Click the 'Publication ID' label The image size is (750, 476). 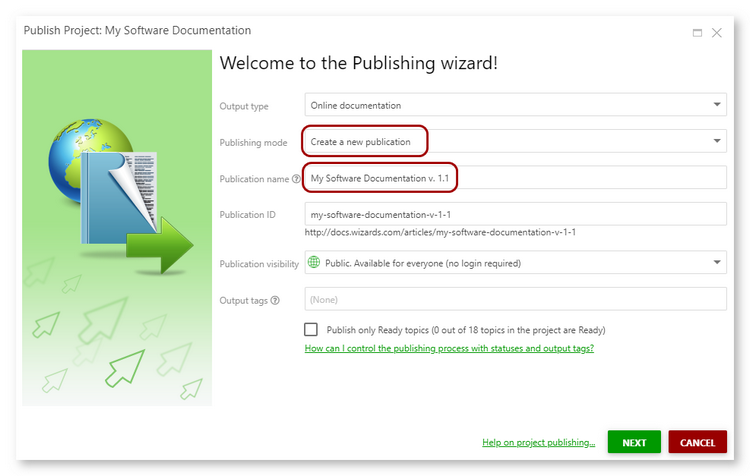[x=247, y=214]
